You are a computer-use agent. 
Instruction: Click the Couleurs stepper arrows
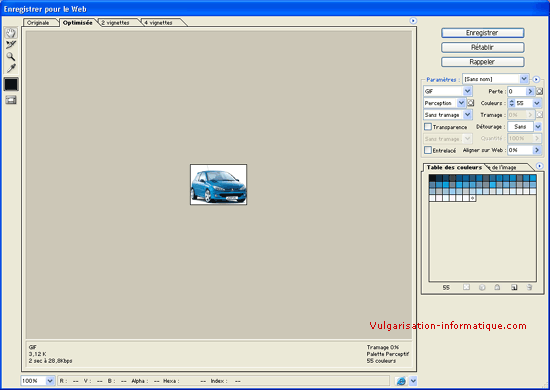point(511,103)
